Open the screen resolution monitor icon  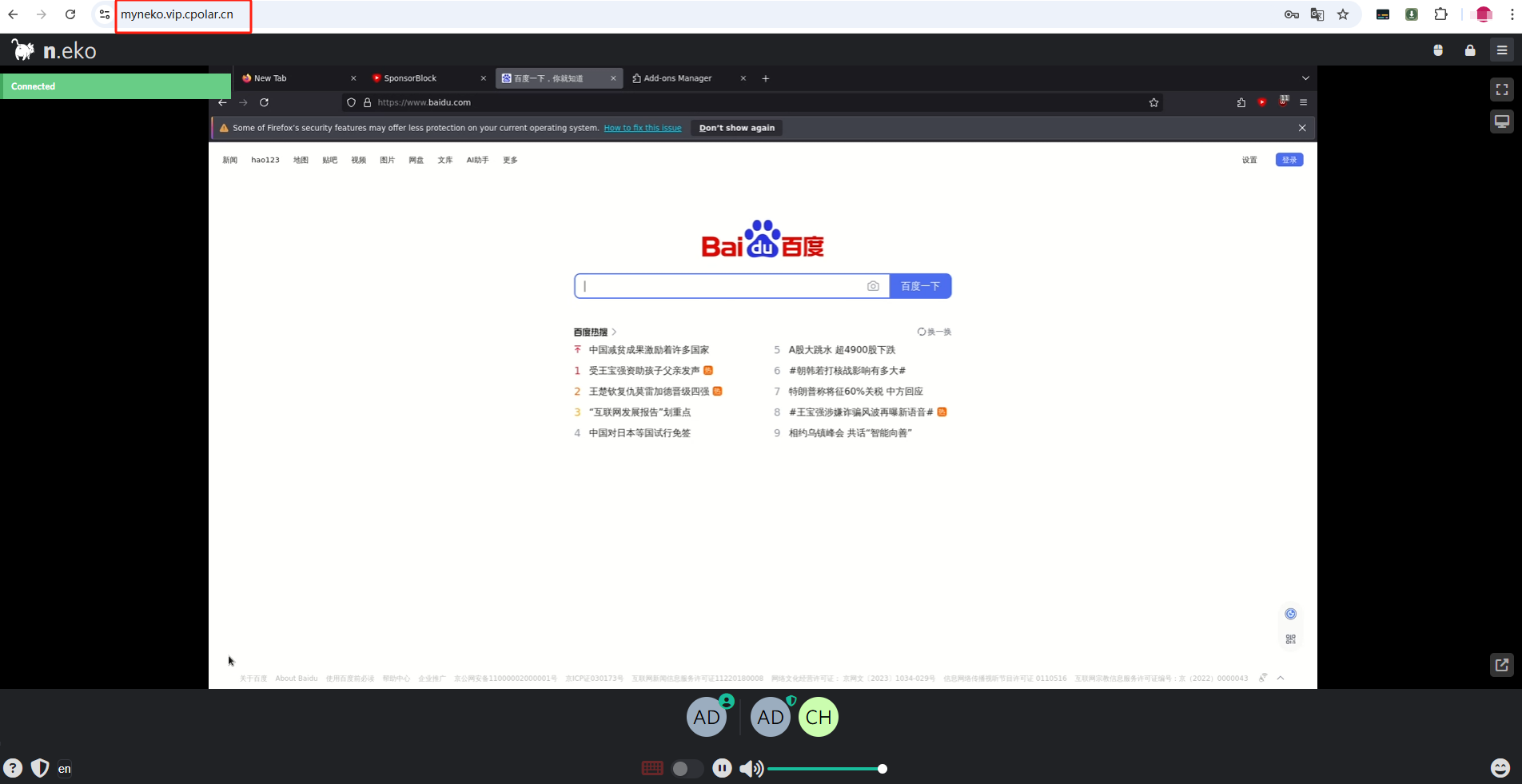[1501, 121]
